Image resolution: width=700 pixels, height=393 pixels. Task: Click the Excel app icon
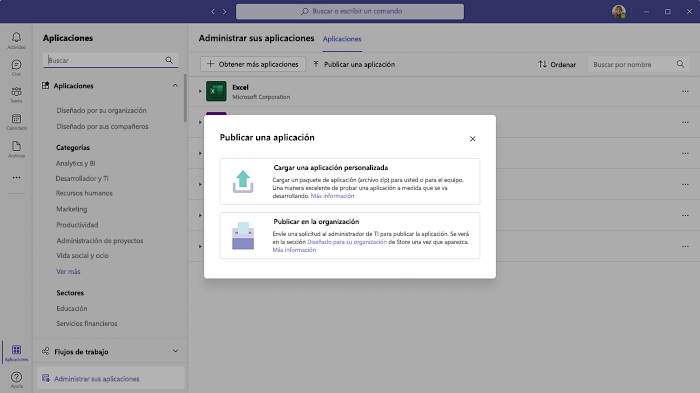click(216, 91)
